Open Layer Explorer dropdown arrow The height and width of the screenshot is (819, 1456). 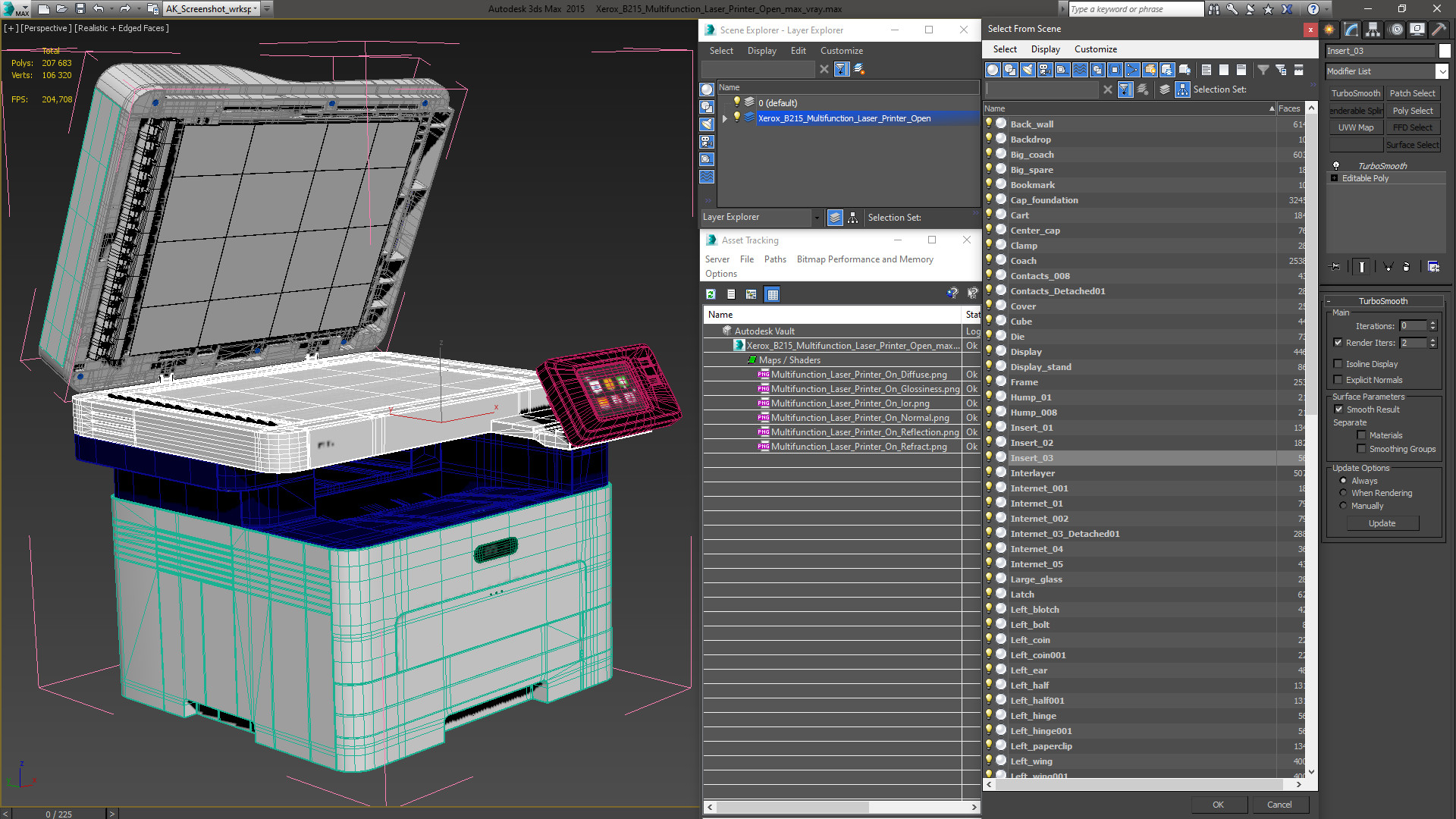(817, 218)
